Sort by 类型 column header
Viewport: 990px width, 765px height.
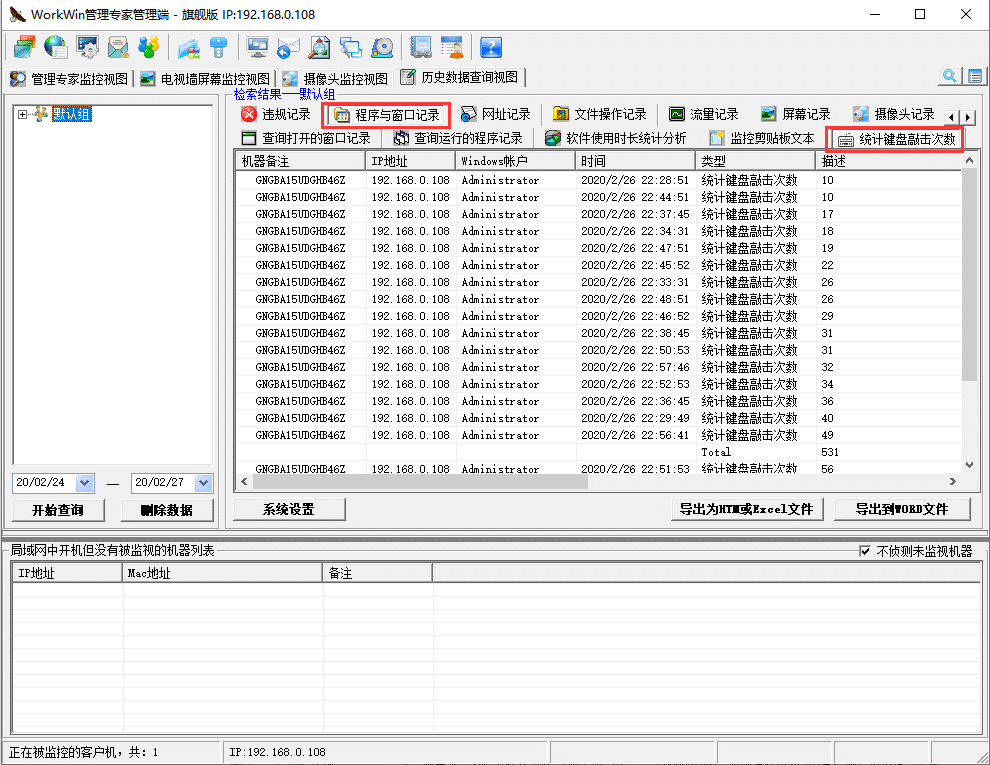tap(755, 162)
